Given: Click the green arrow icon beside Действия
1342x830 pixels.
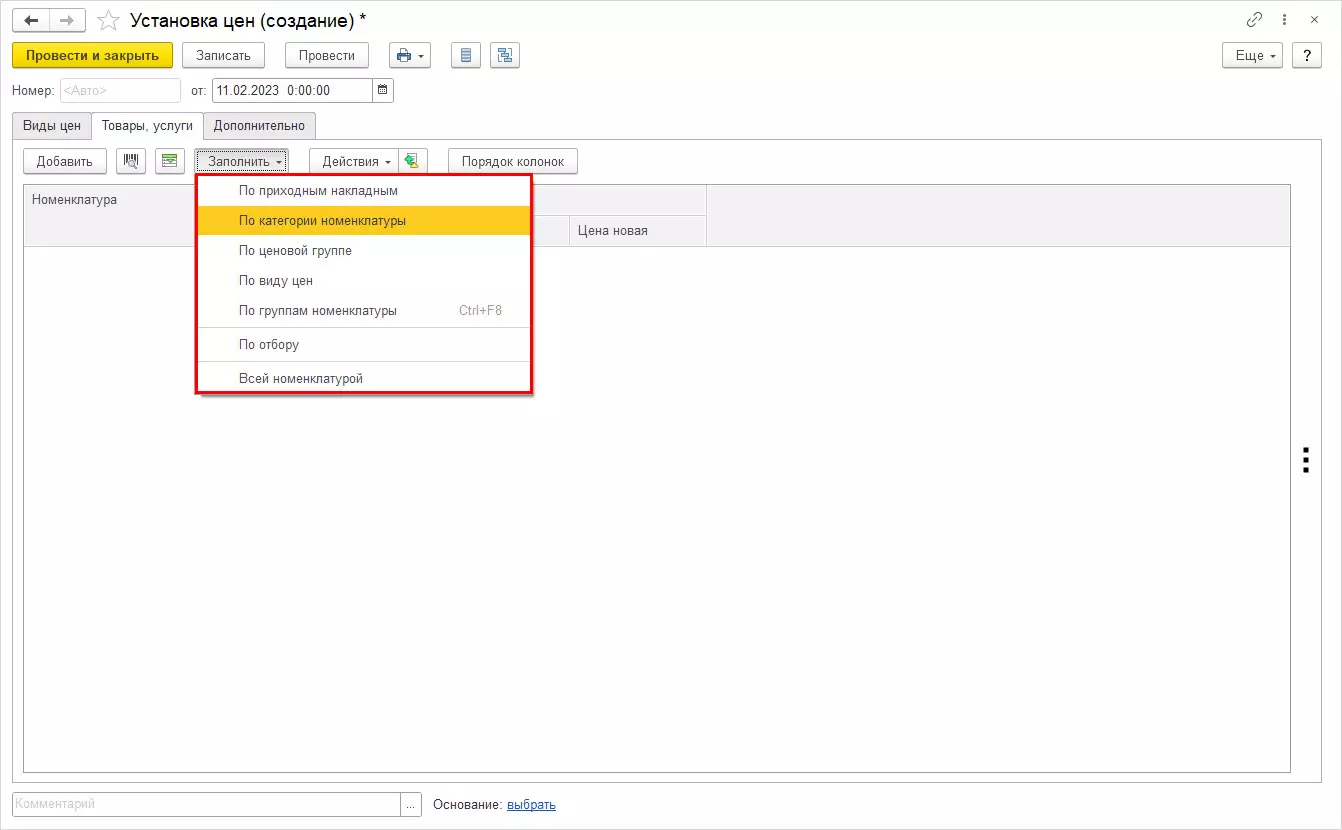Looking at the screenshot, I should coord(412,161).
